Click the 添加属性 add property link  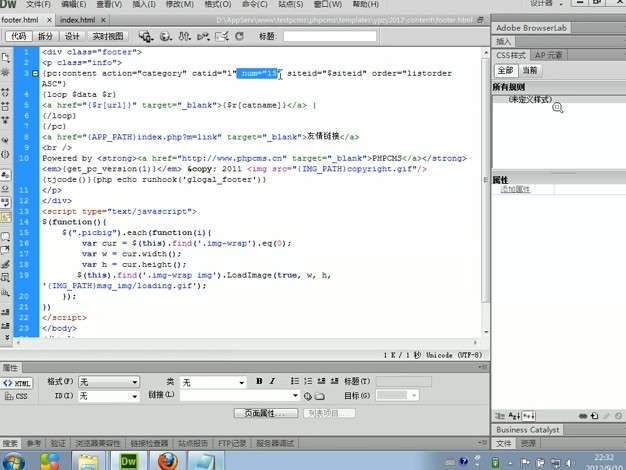pos(514,189)
